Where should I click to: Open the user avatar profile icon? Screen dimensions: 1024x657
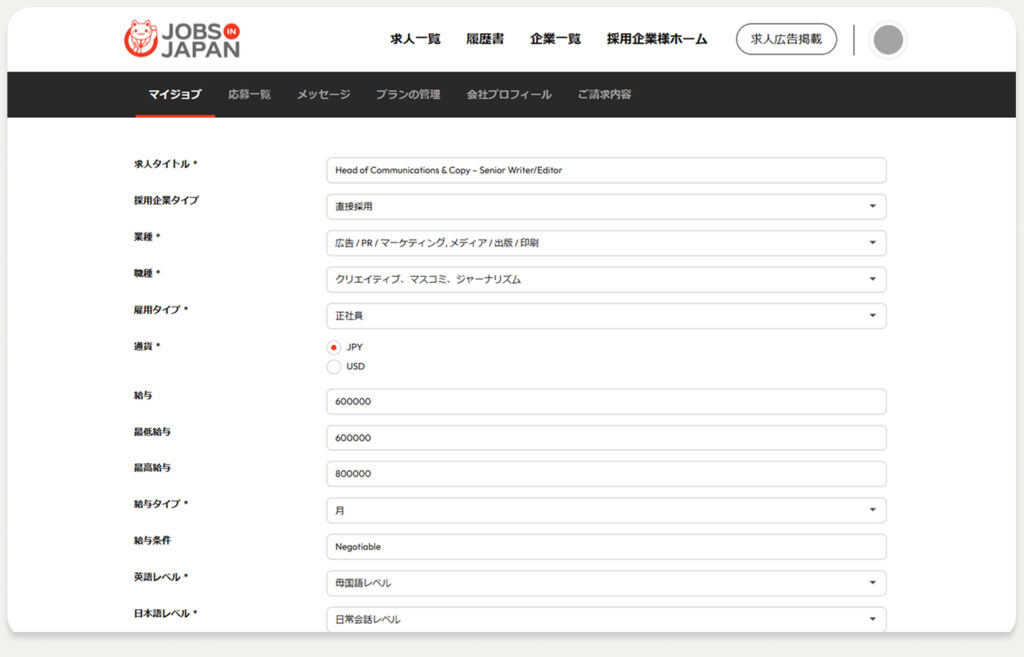888,40
